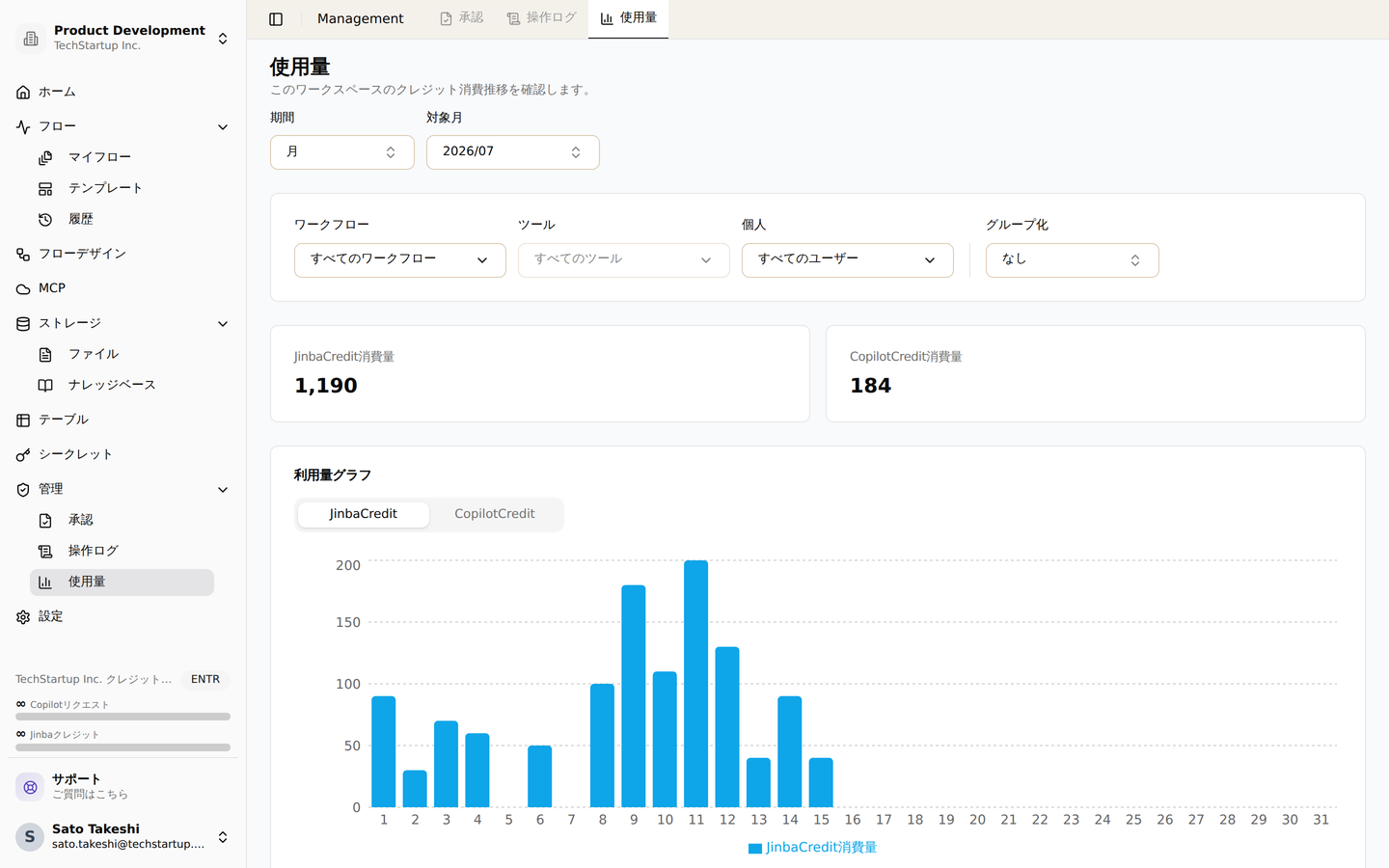
Task: Click the chart bar for day 6
Action: click(540, 776)
